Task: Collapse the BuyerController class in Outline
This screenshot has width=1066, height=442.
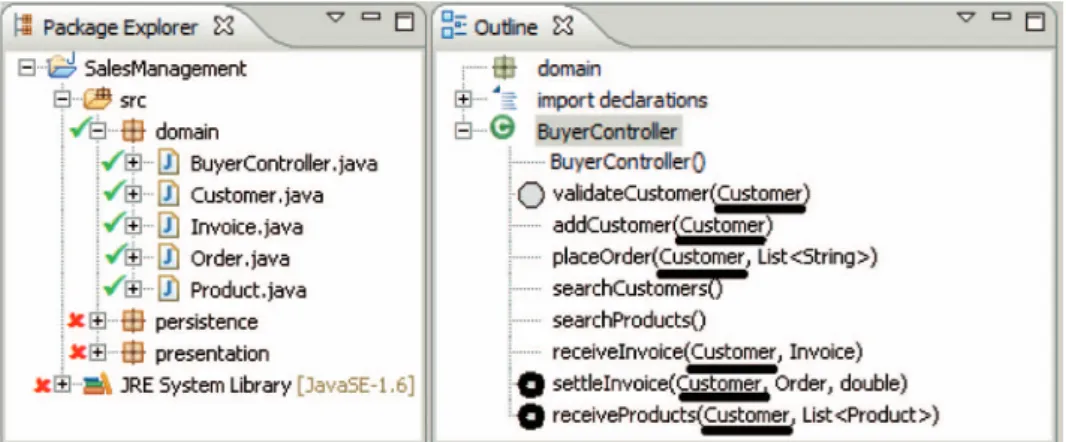Action: point(464,132)
